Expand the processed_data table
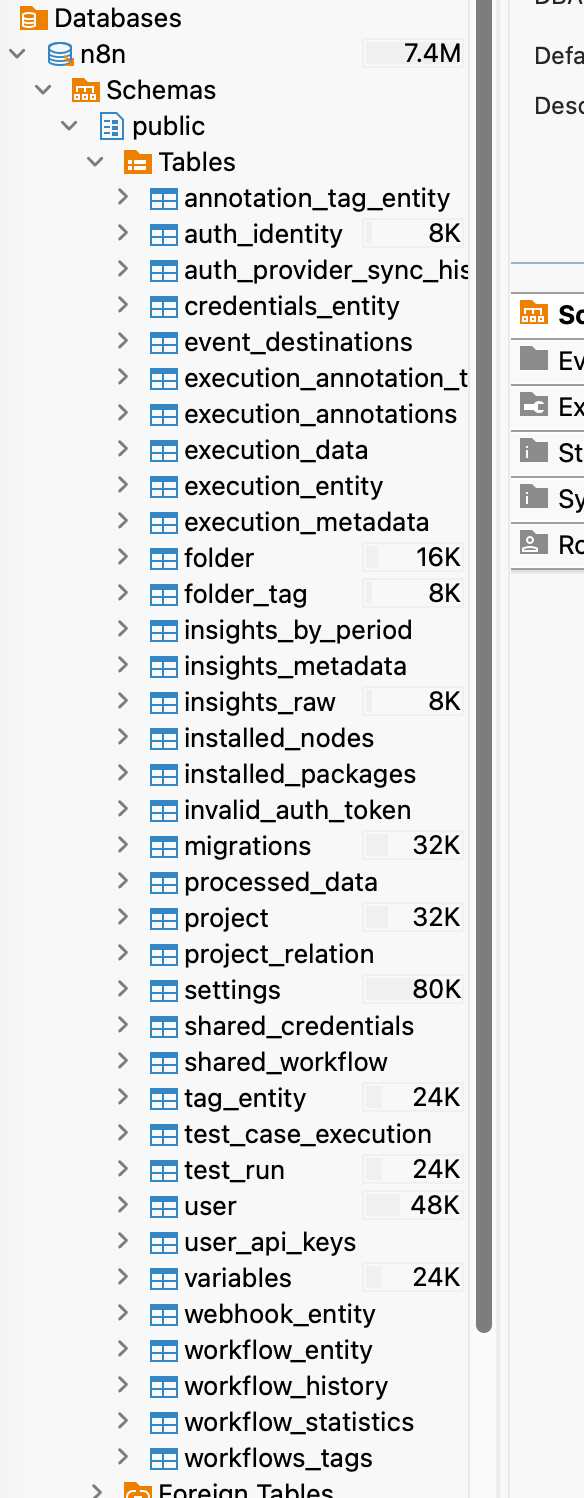 [123, 881]
